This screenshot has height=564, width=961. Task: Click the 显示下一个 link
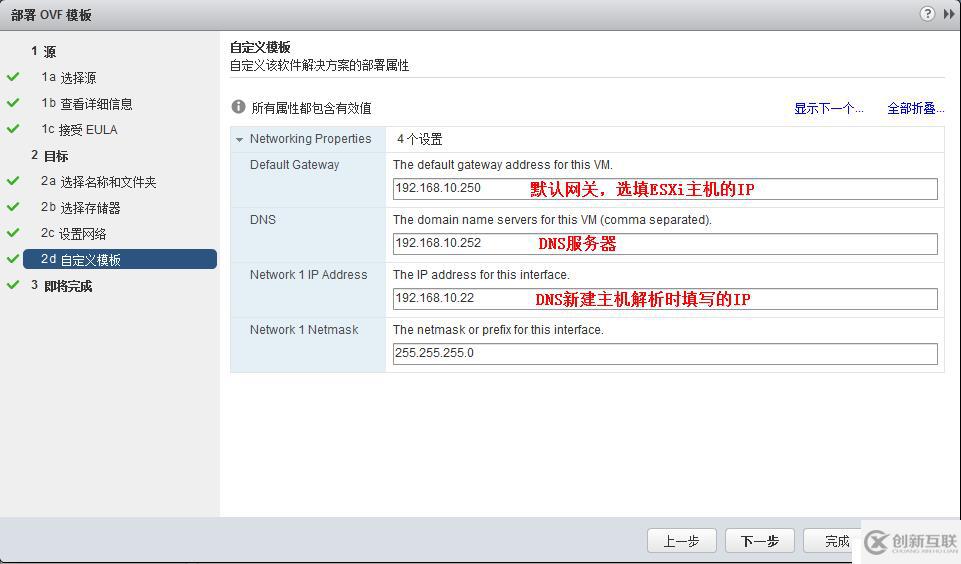pos(829,109)
